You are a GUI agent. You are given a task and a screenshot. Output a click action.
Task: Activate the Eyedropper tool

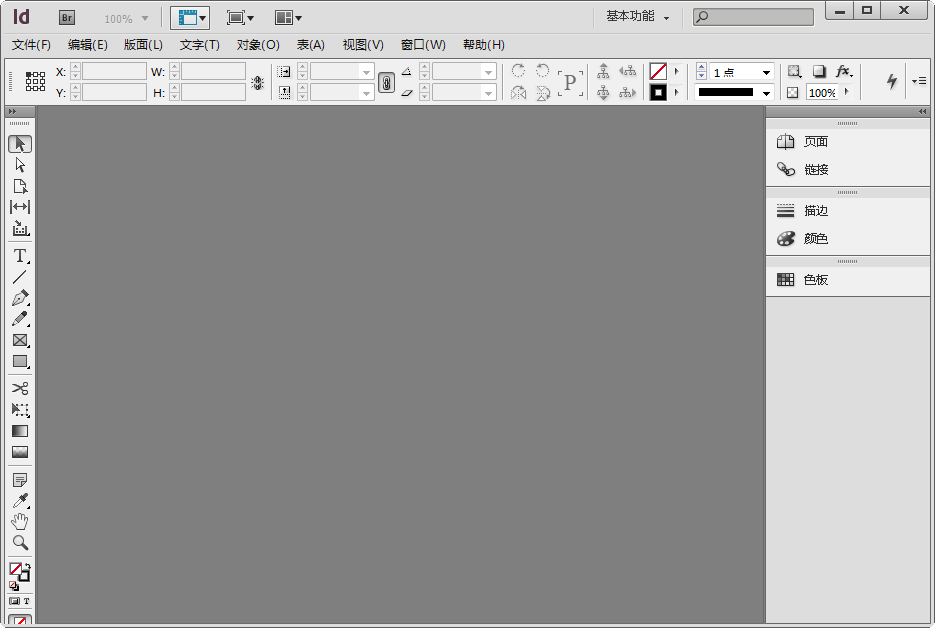pos(20,500)
